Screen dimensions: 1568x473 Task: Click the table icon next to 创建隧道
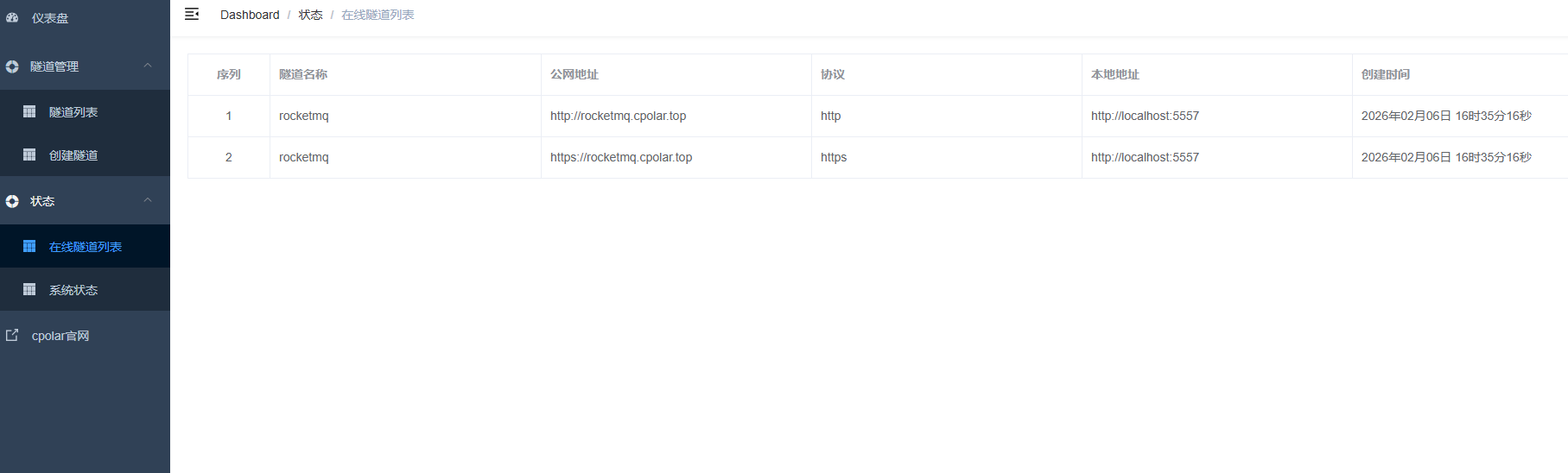[29, 155]
